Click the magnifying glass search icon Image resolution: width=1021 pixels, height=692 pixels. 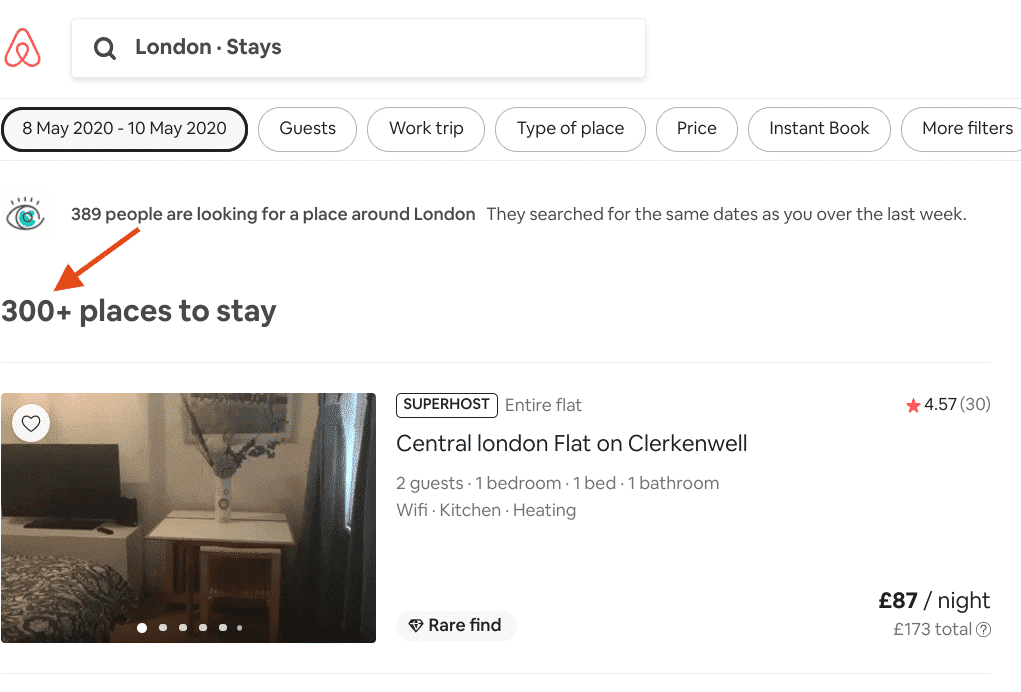[x=105, y=47]
